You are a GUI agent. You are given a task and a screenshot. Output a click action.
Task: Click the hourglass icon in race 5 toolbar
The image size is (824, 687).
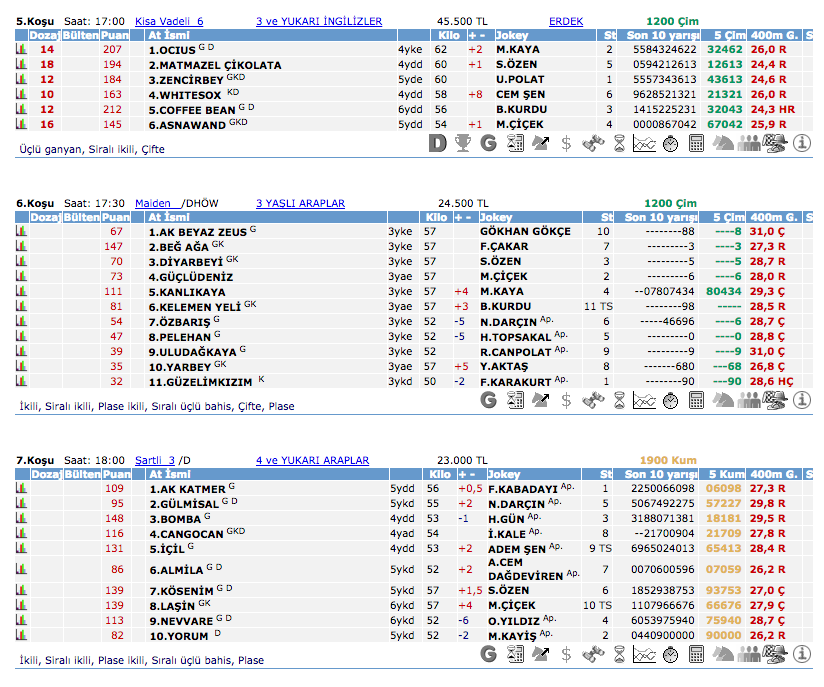(619, 144)
